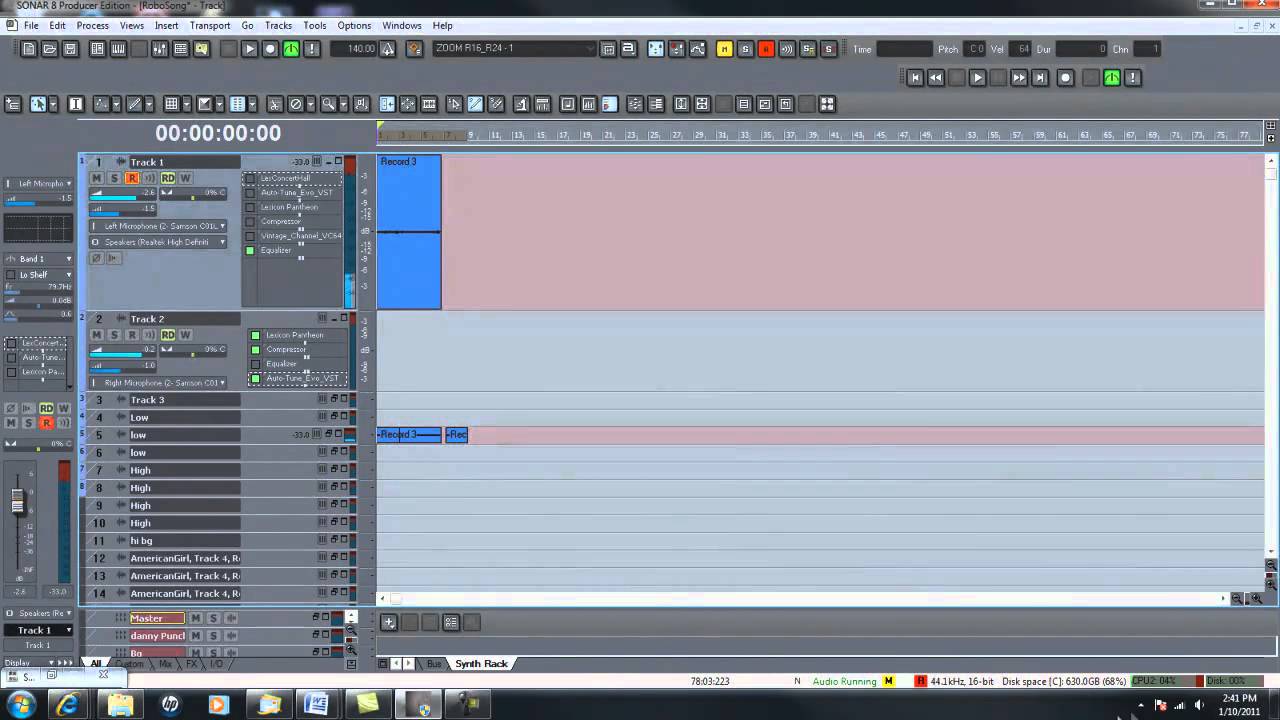Open Track 1 Speakers output dropdown
Viewport: 1280px width, 720px height.
click(159, 242)
